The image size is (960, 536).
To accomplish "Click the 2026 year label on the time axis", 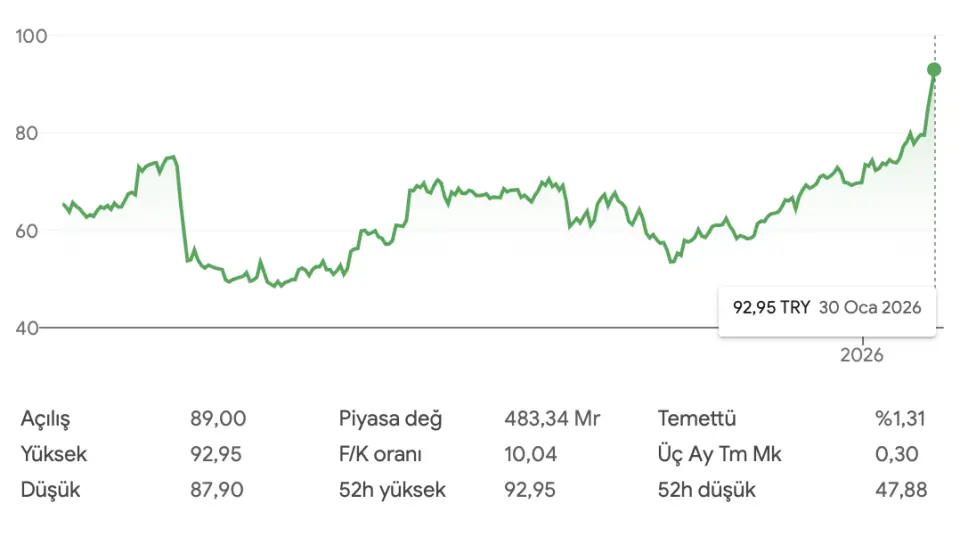I will [862, 355].
